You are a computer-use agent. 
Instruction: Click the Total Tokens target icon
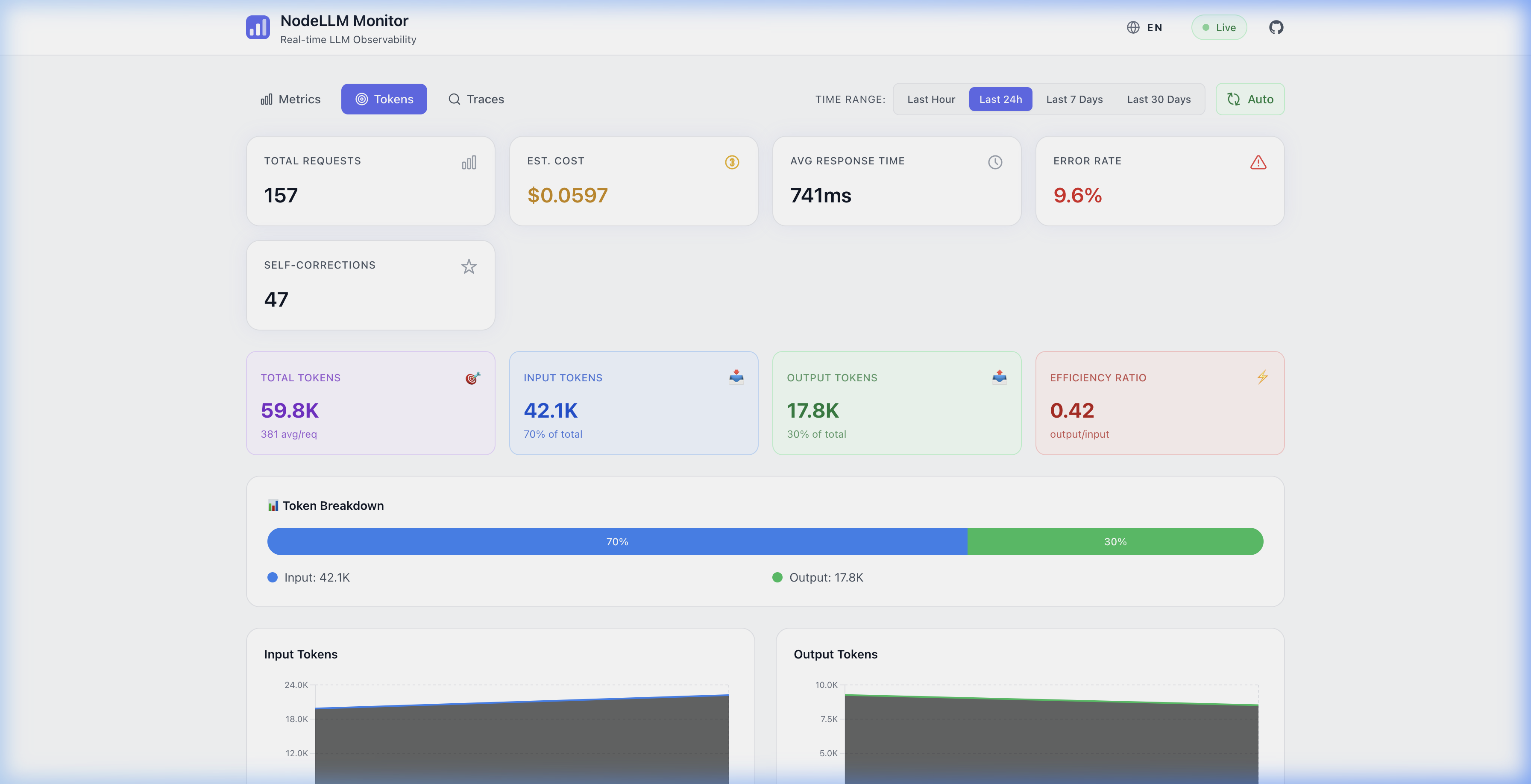click(x=472, y=378)
